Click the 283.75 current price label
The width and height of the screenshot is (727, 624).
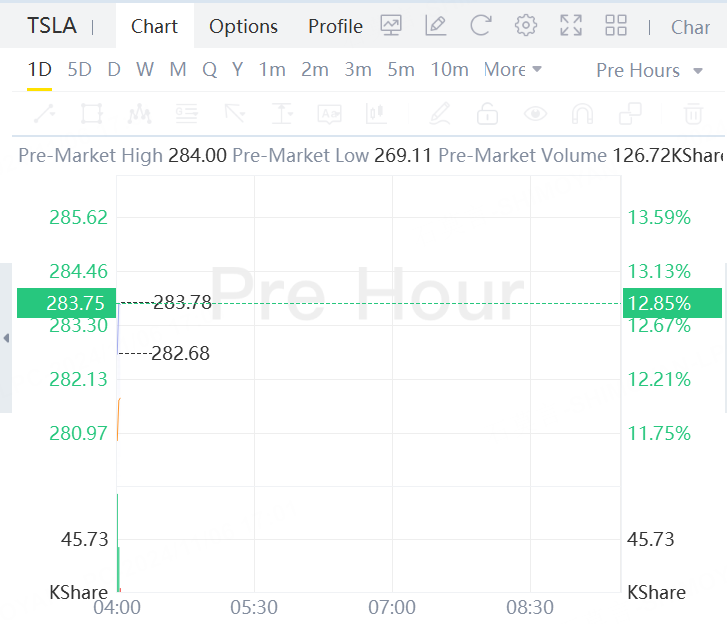tap(68, 303)
